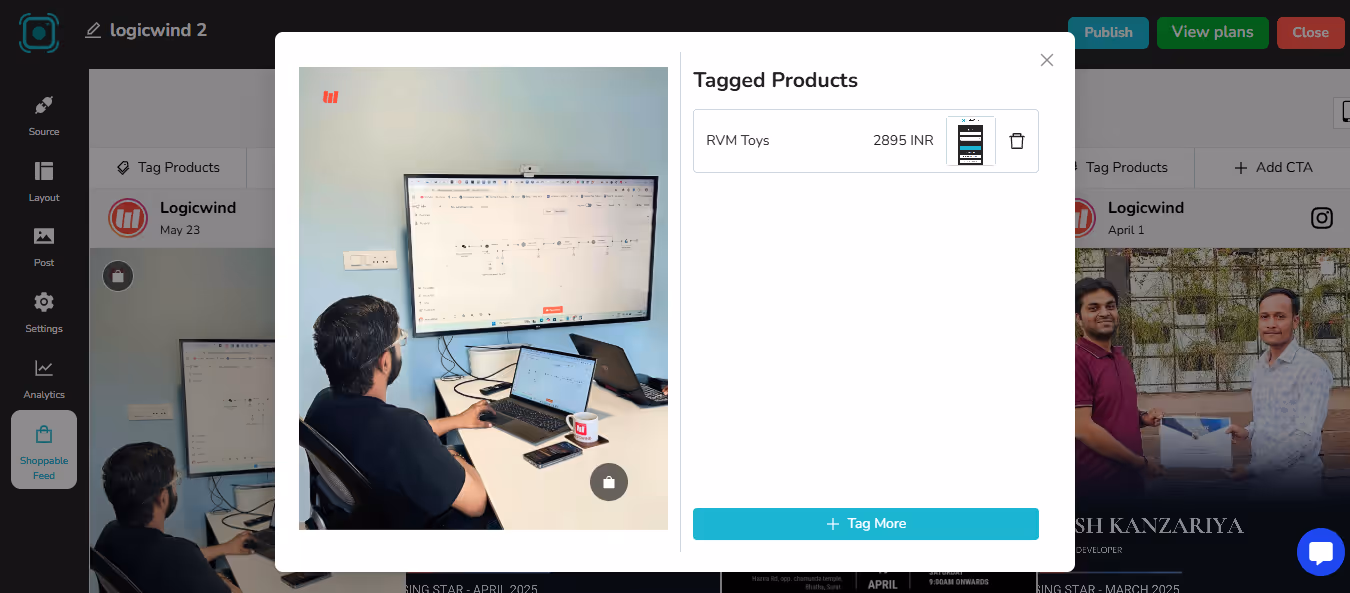Viewport: 1350px width, 593px height.
Task: Open the Settings sidebar section
Action: click(44, 313)
